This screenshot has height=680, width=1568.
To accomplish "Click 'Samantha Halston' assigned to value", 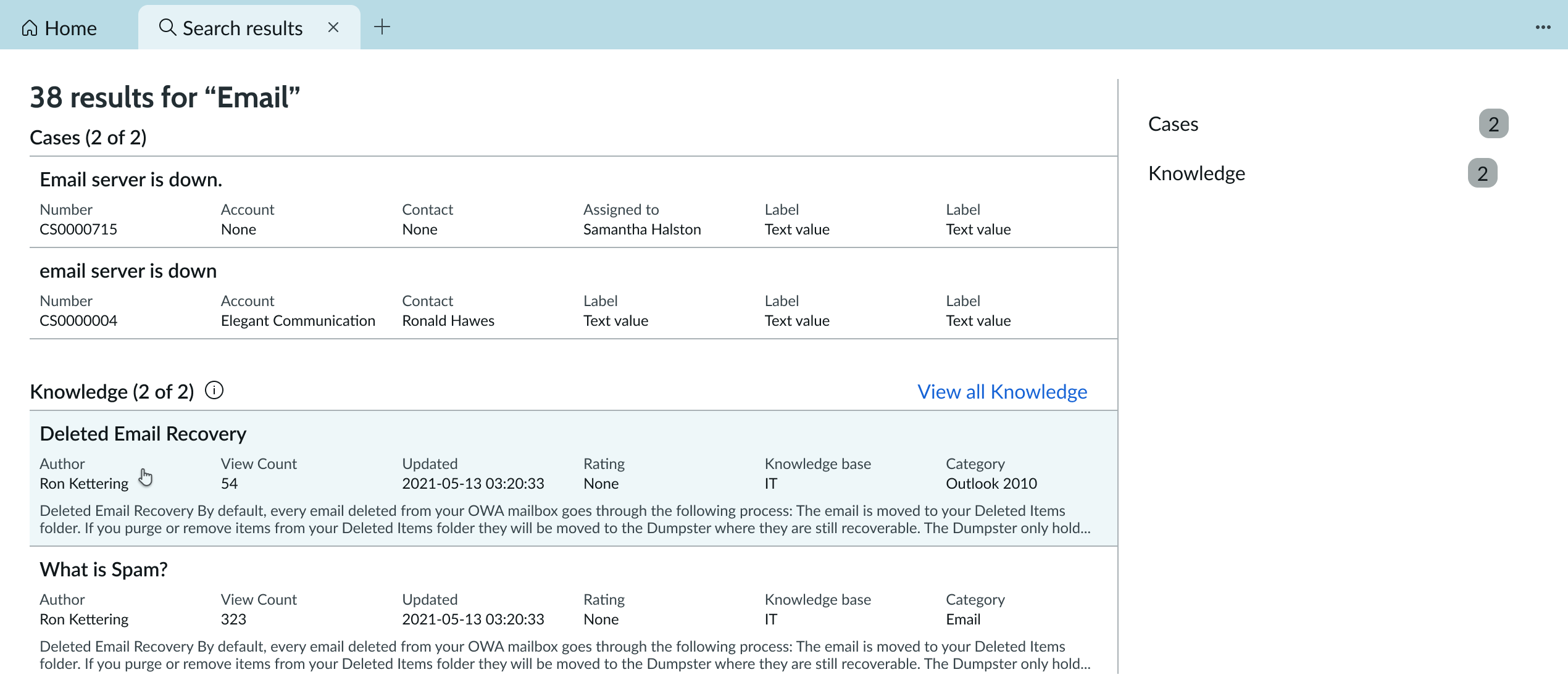I will coord(642,230).
